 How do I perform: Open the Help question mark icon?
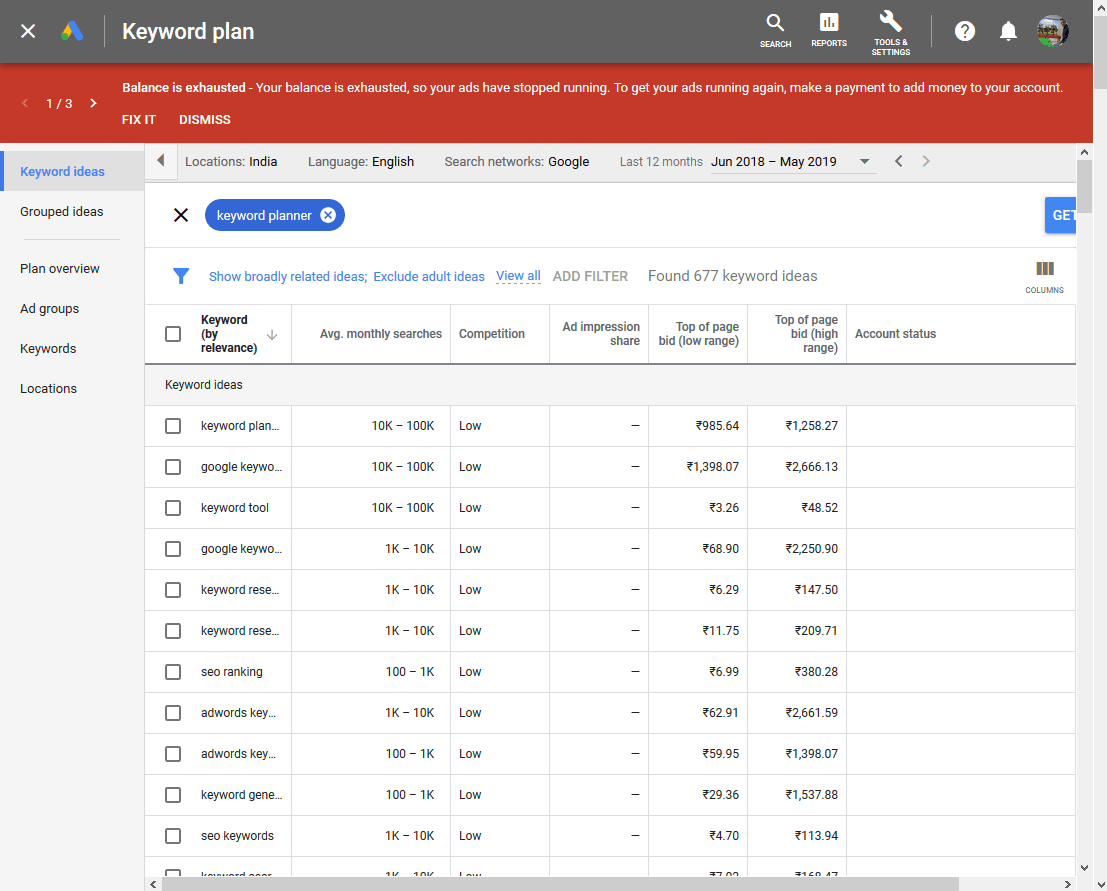click(964, 31)
